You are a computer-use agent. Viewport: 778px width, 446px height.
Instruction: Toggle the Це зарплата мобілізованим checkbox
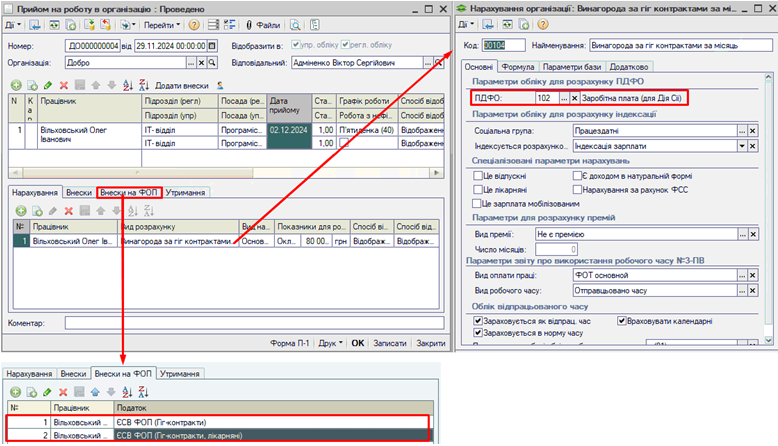click(478, 203)
